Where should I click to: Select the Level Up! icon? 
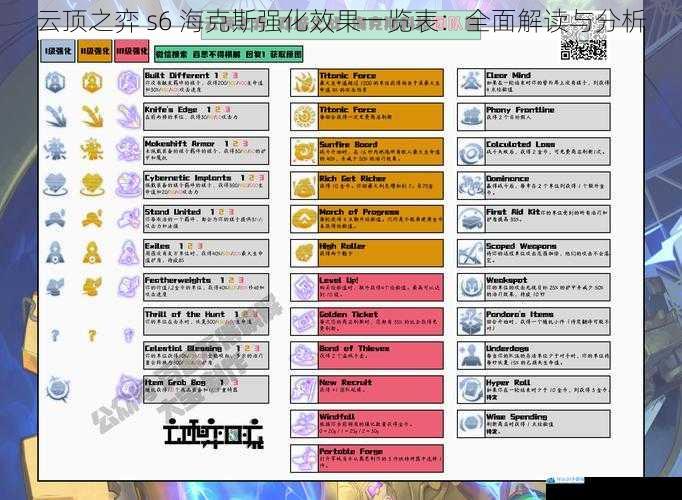pos(304,287)
